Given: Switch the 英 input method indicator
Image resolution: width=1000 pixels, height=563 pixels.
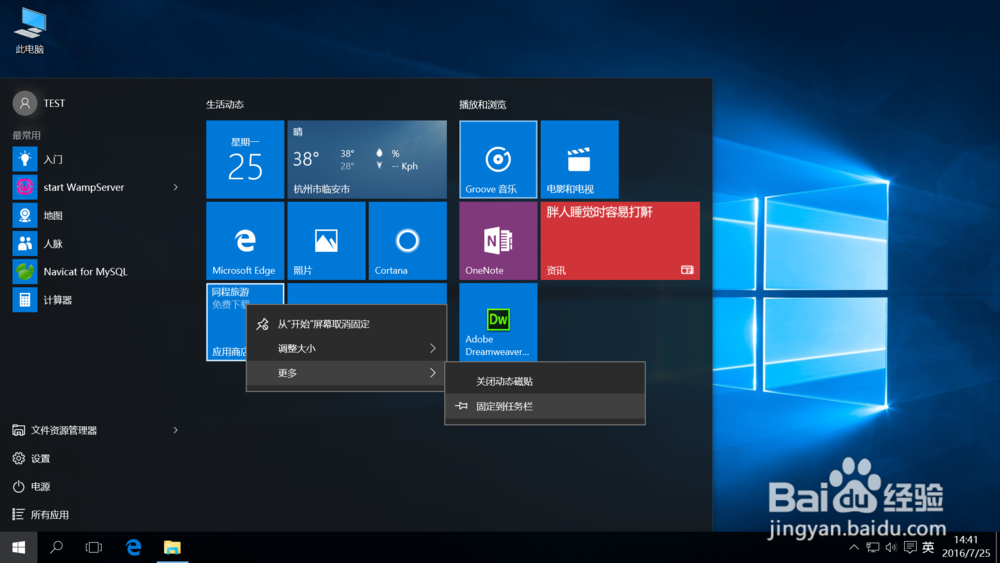Looking at the screenshot, I should [929, 548].
